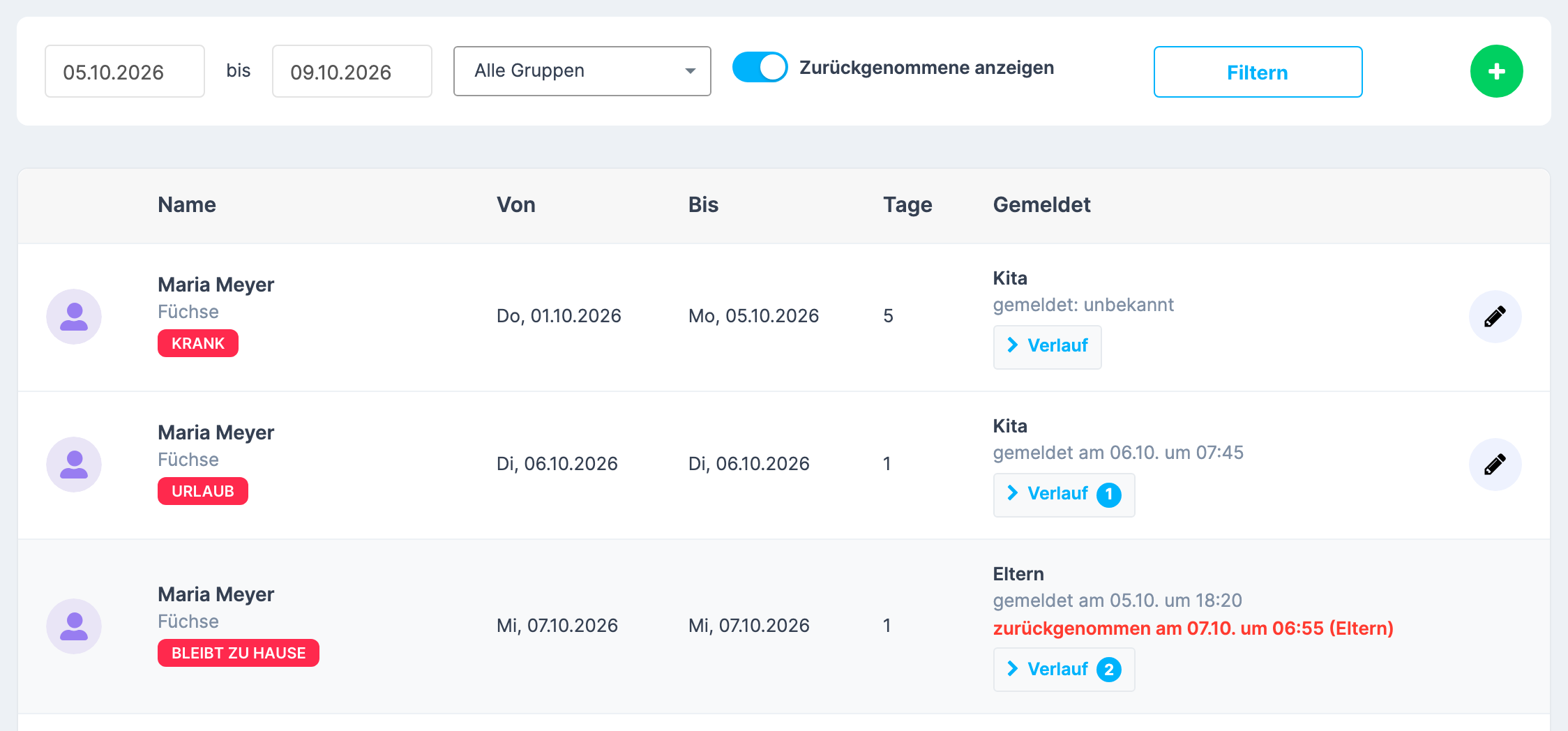Click Von date Di, 06.10.2026
The height and width of the screenshot is (731, 1568).
click(557, 464)
